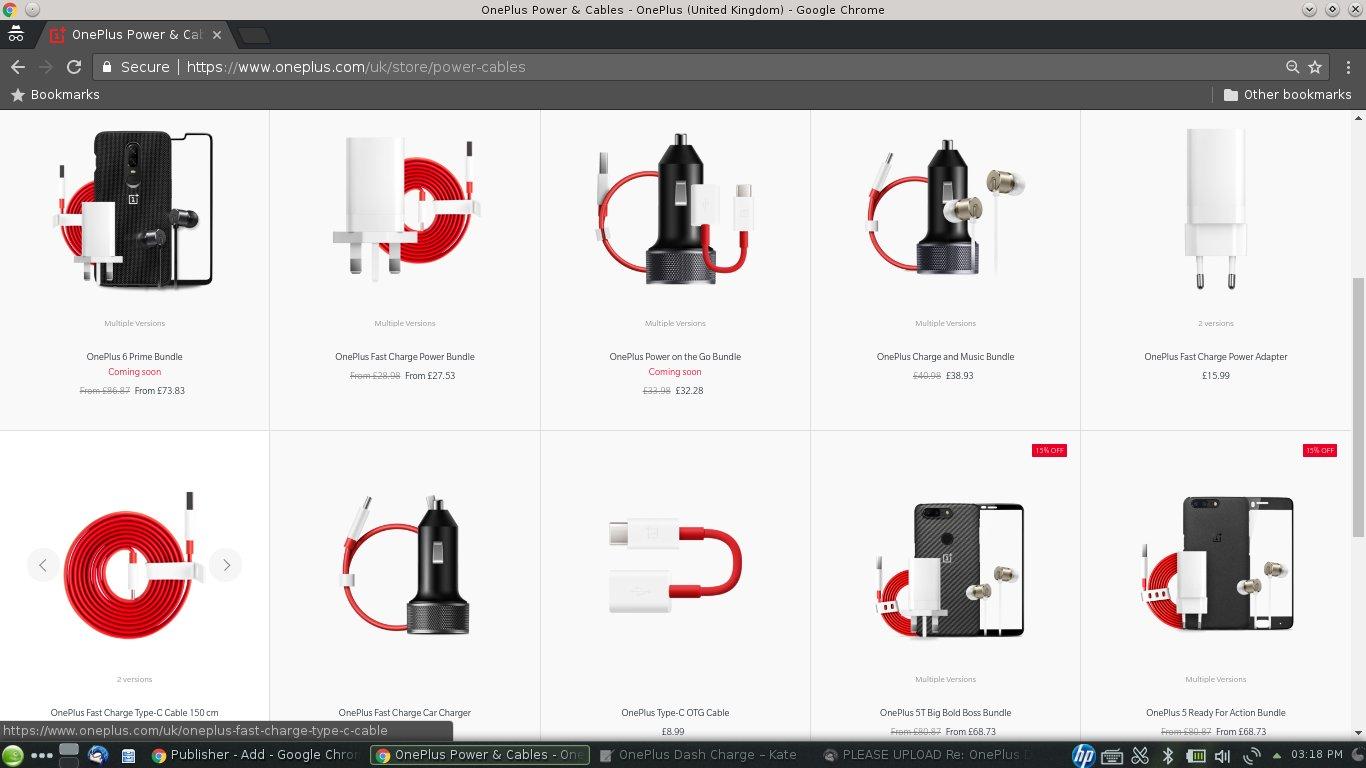Open the 5 Ready For Action Bundle image
The height and width of the screenshot is (768, 1366).
click(1215, 565)
